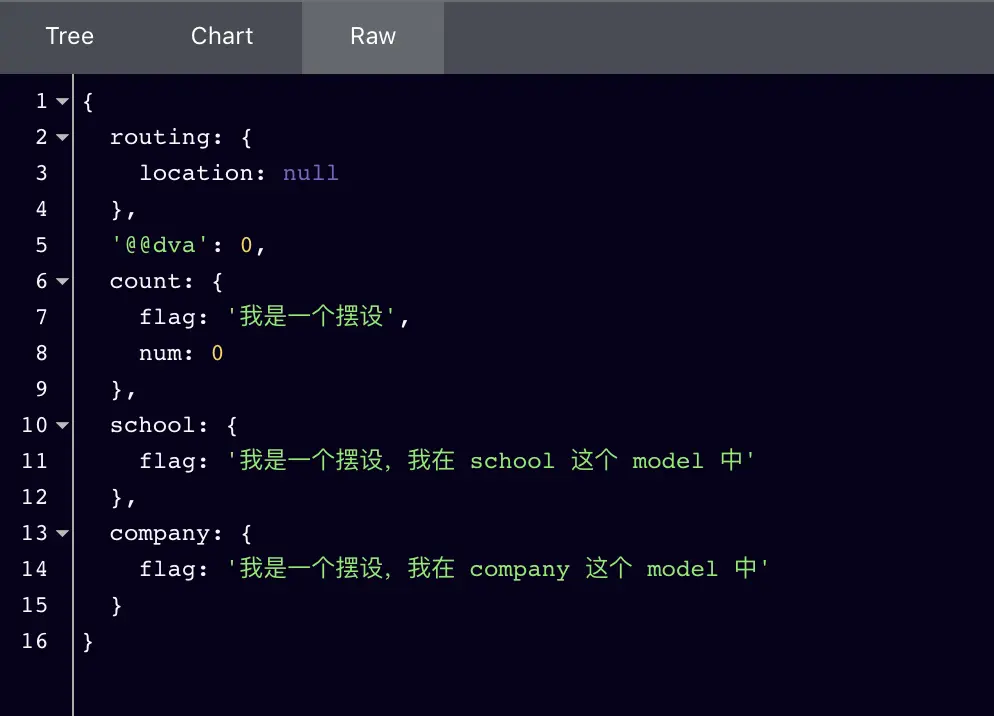Image resolution: width=994 pixels, height=716 pixels.
Task: Click the '@@dva' key text
Action: click(160, 245)
